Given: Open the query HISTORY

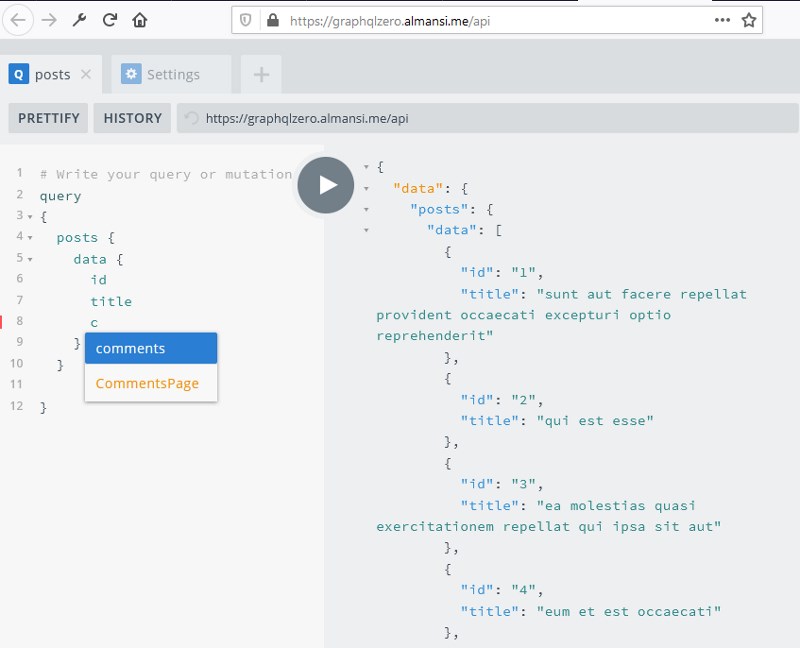Looking at the screenshot, I should (x=132, y=118).
